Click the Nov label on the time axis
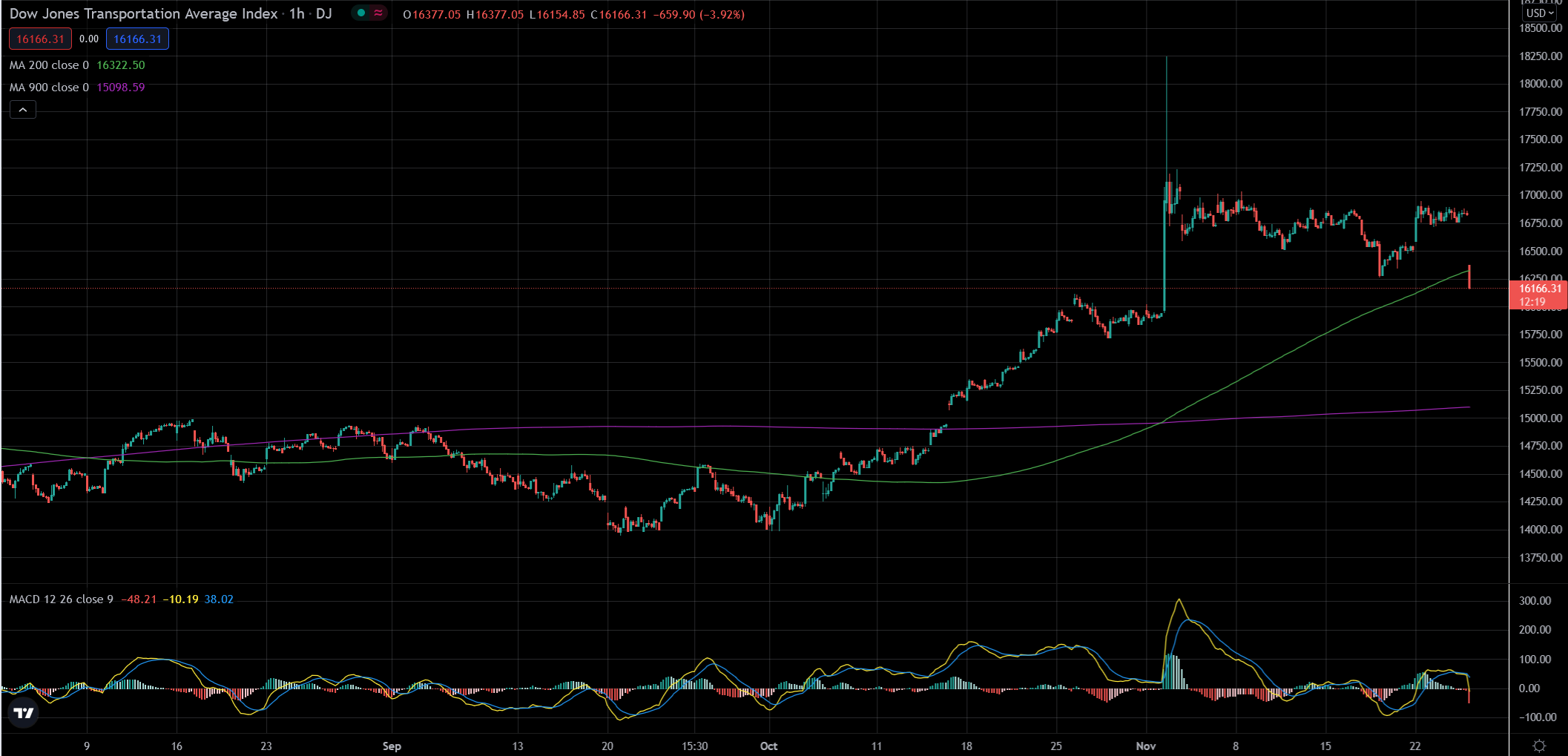The height and width of the screenshot is (756, 1568). 1146,746
